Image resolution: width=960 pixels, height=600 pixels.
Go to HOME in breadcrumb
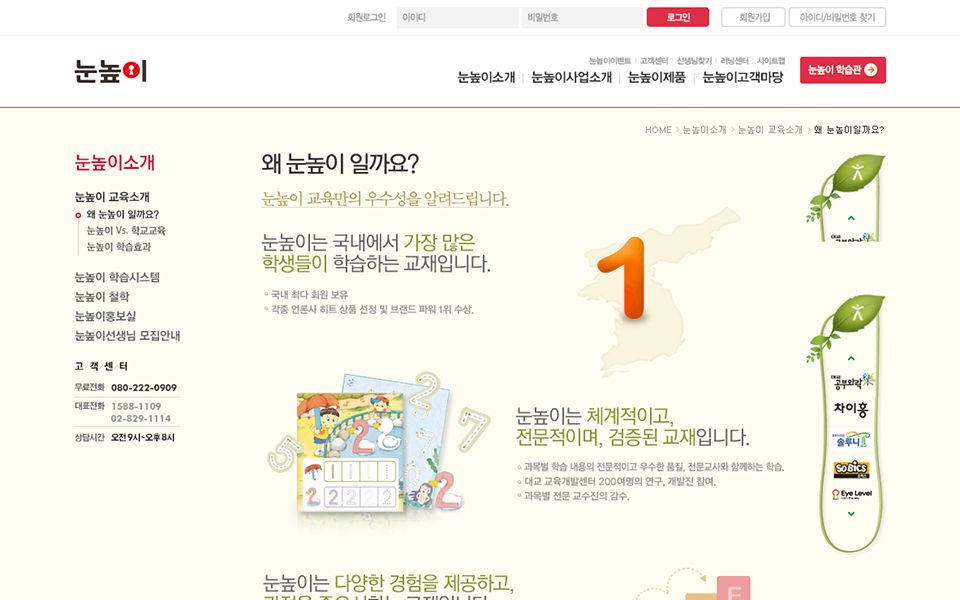click(x=658, y=130)
